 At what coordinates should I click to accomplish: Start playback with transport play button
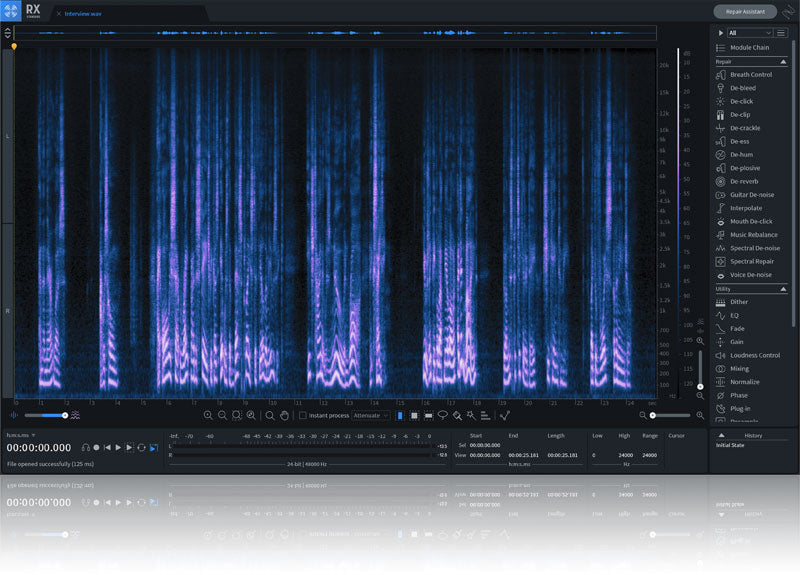[x=118, y=447]
